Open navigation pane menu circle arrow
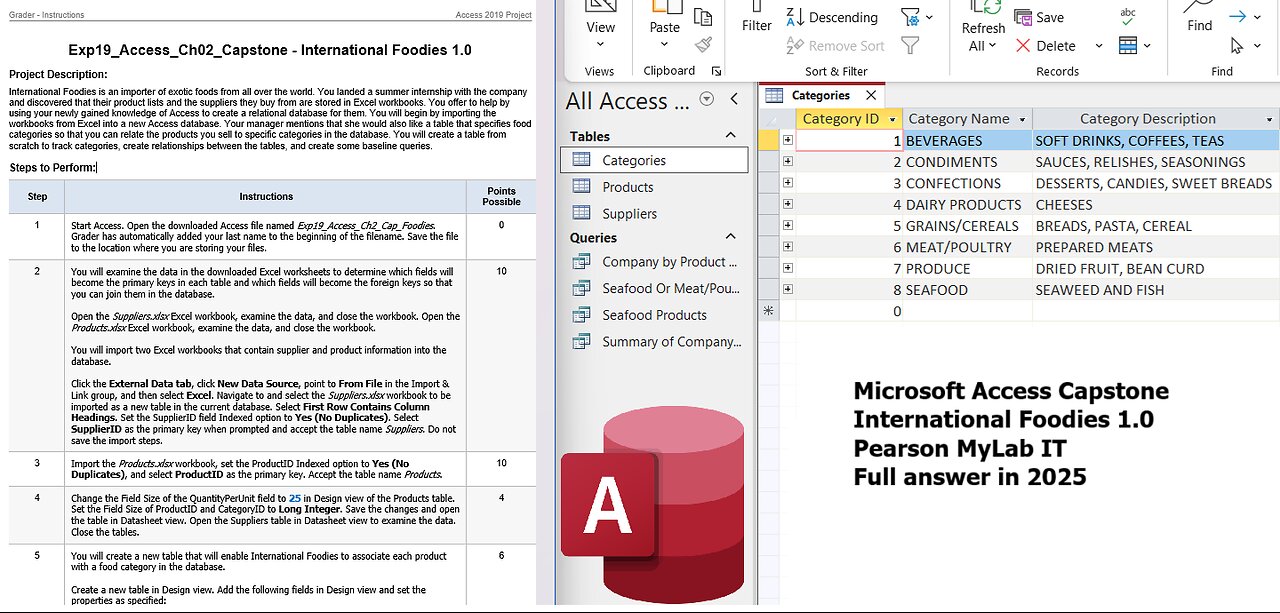This screenshot has width=1280, height=613. pyautogui.click(x=707, y=98)
